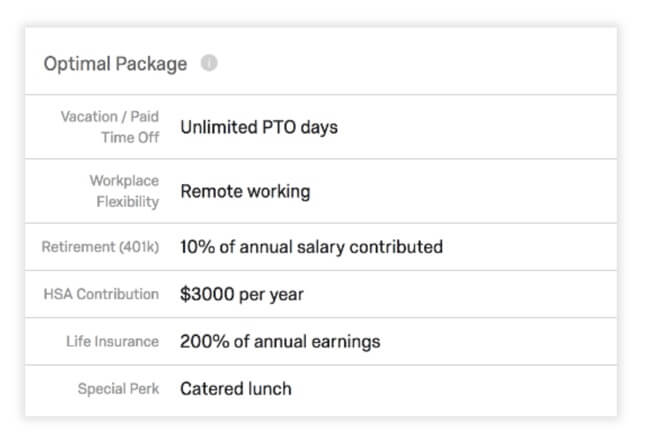Click the HSA Contribution label
647x444 pixels.
[x=101, y=294]
